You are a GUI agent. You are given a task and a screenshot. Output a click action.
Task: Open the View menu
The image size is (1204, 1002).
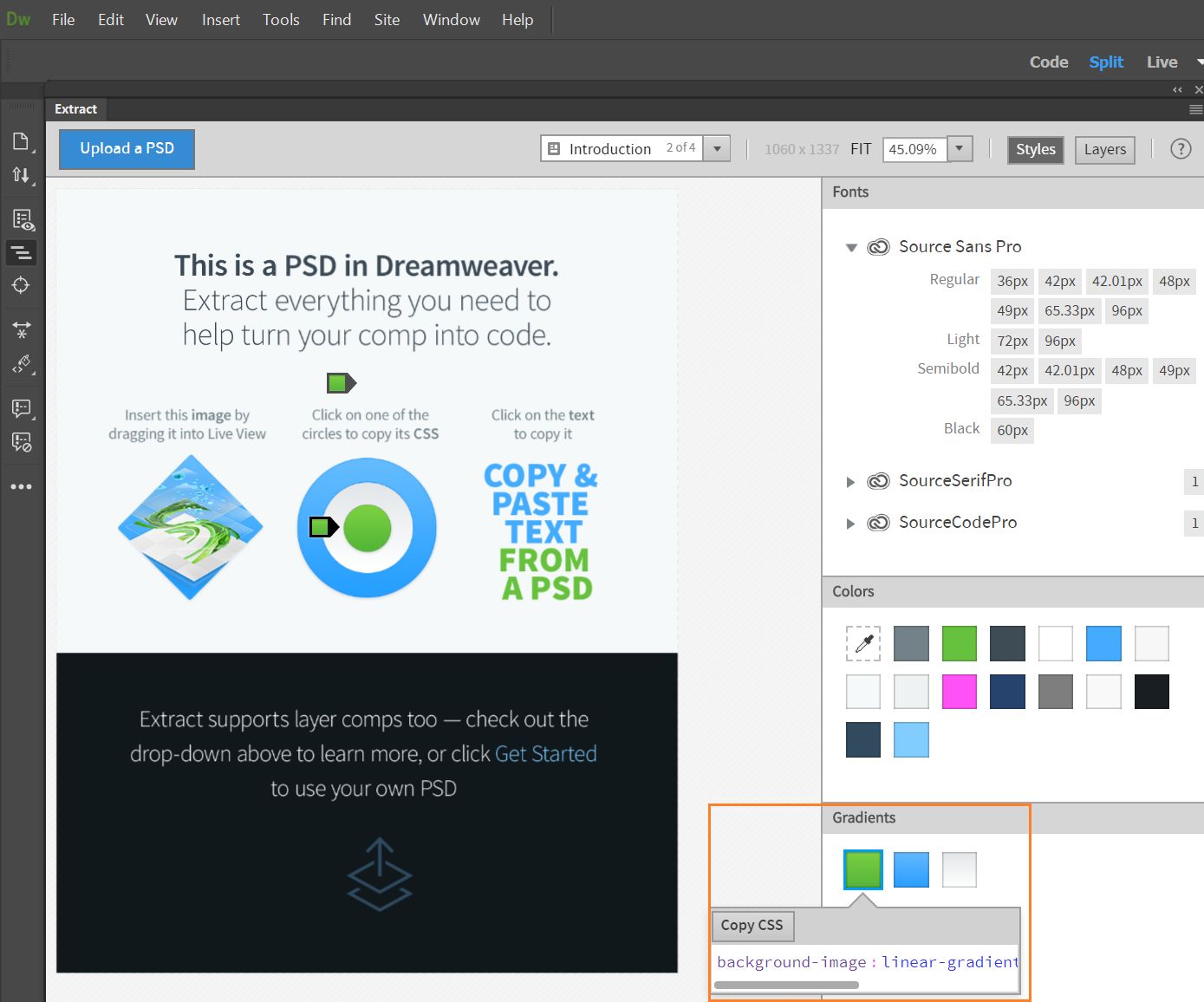pos(161,19)
